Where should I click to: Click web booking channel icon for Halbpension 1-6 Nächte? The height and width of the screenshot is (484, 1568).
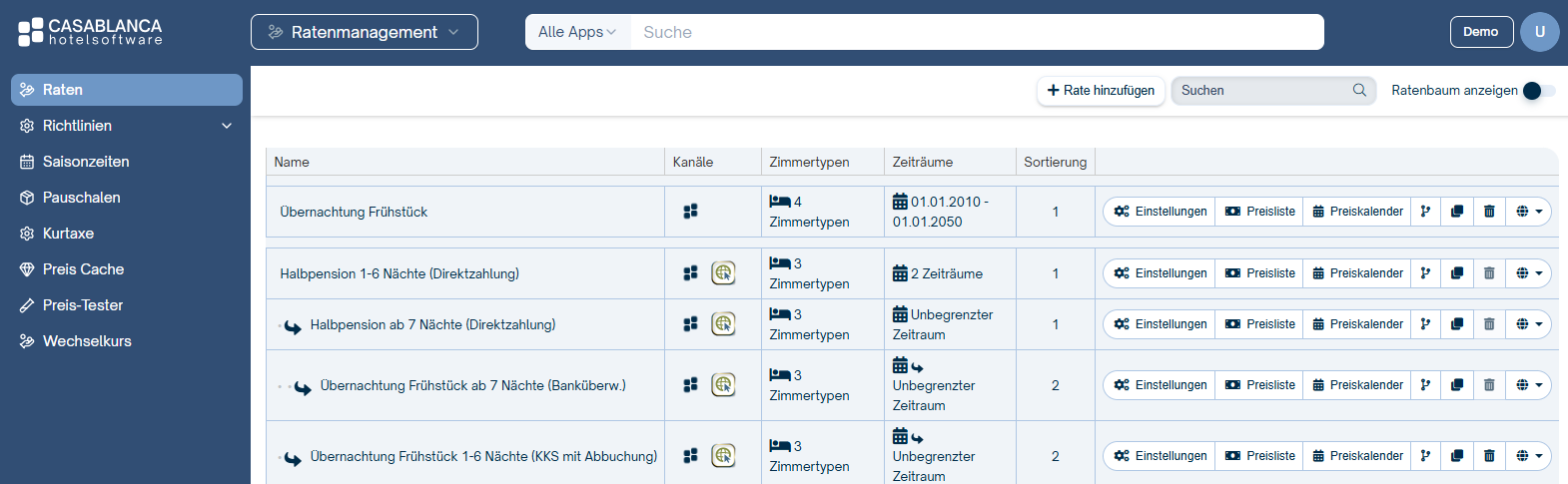pyautogui.click(x=723, y=272)
